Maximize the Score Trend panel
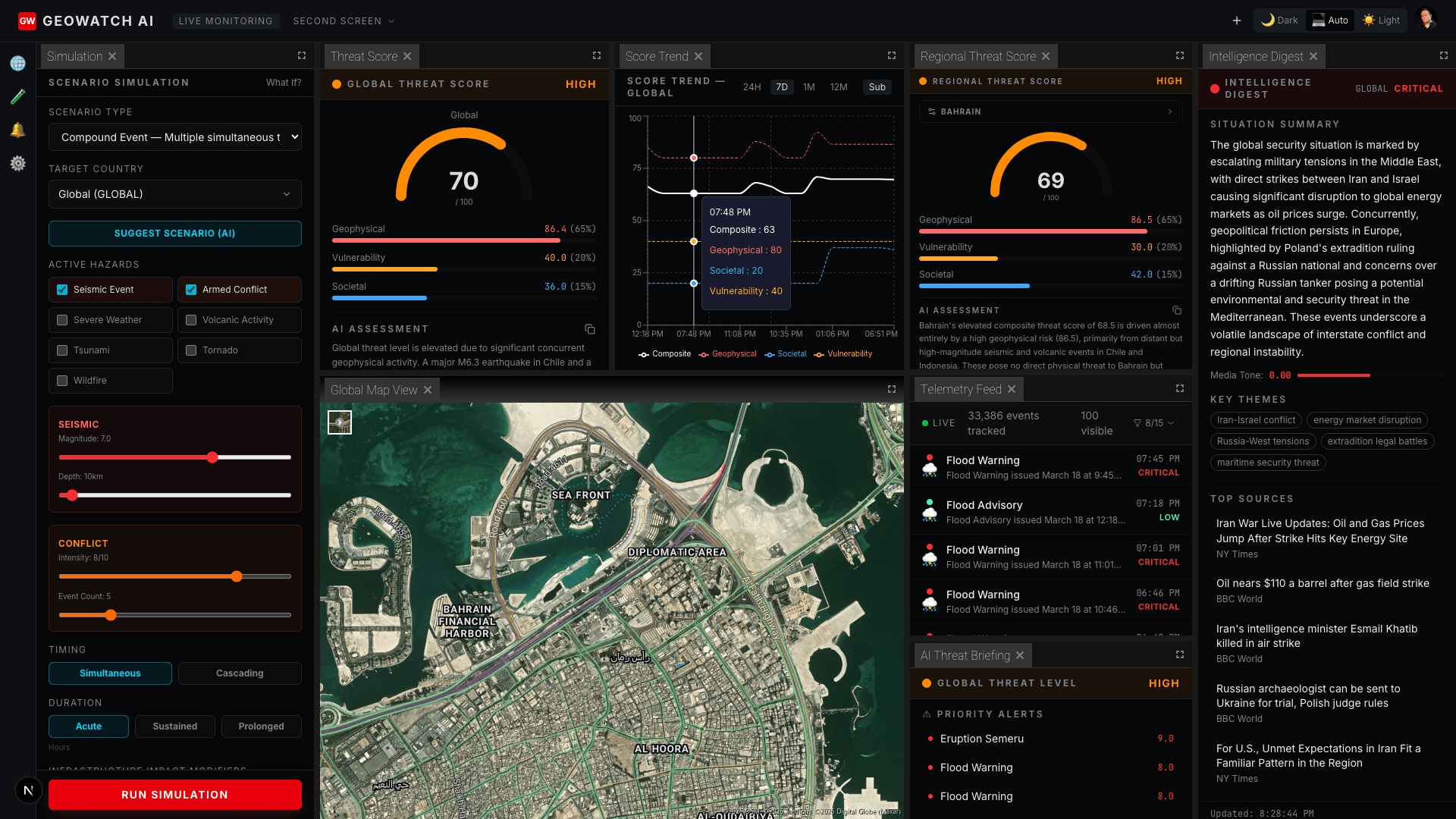Image resolution: width=1456 pixels, height=819 pixels. click(892, 56)
